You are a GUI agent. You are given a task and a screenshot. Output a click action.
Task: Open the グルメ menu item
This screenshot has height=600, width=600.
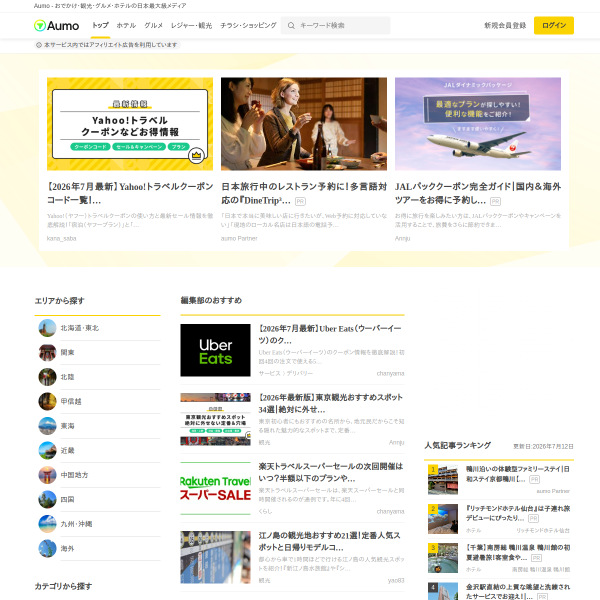[x=153, y=25]
